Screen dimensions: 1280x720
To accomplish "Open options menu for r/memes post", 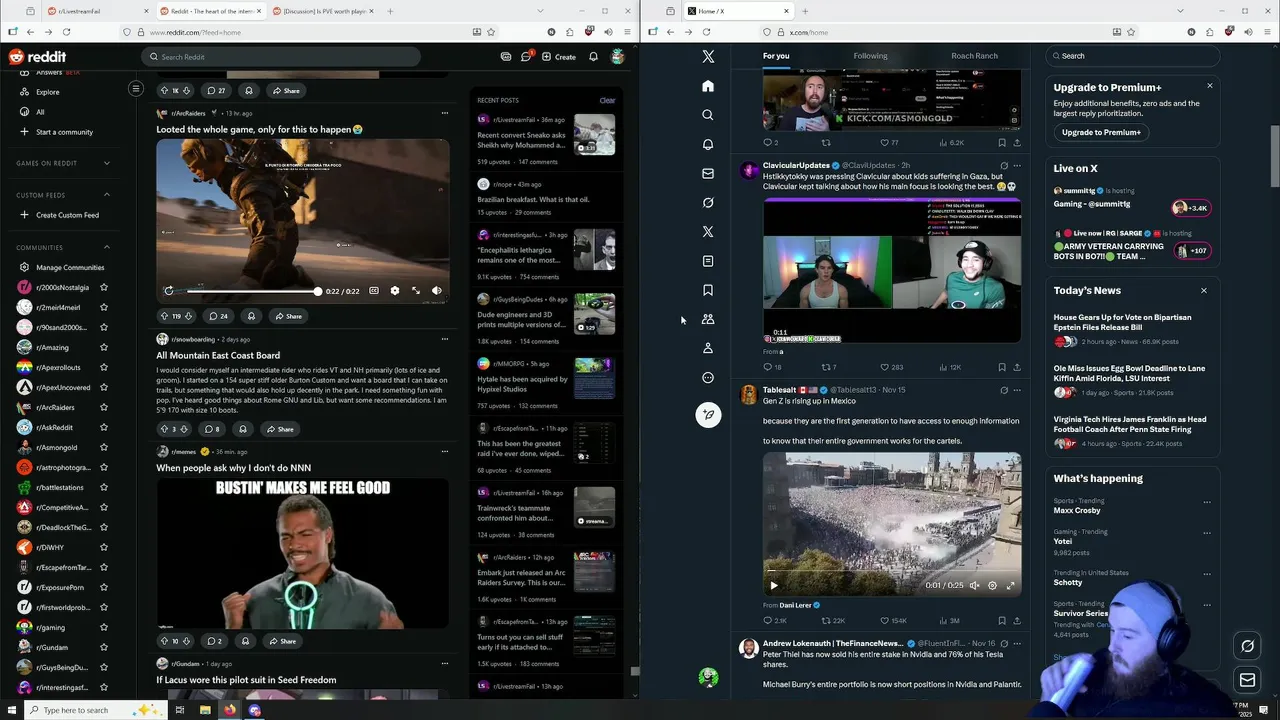I will pyautogui.click(x=445, y=451).
